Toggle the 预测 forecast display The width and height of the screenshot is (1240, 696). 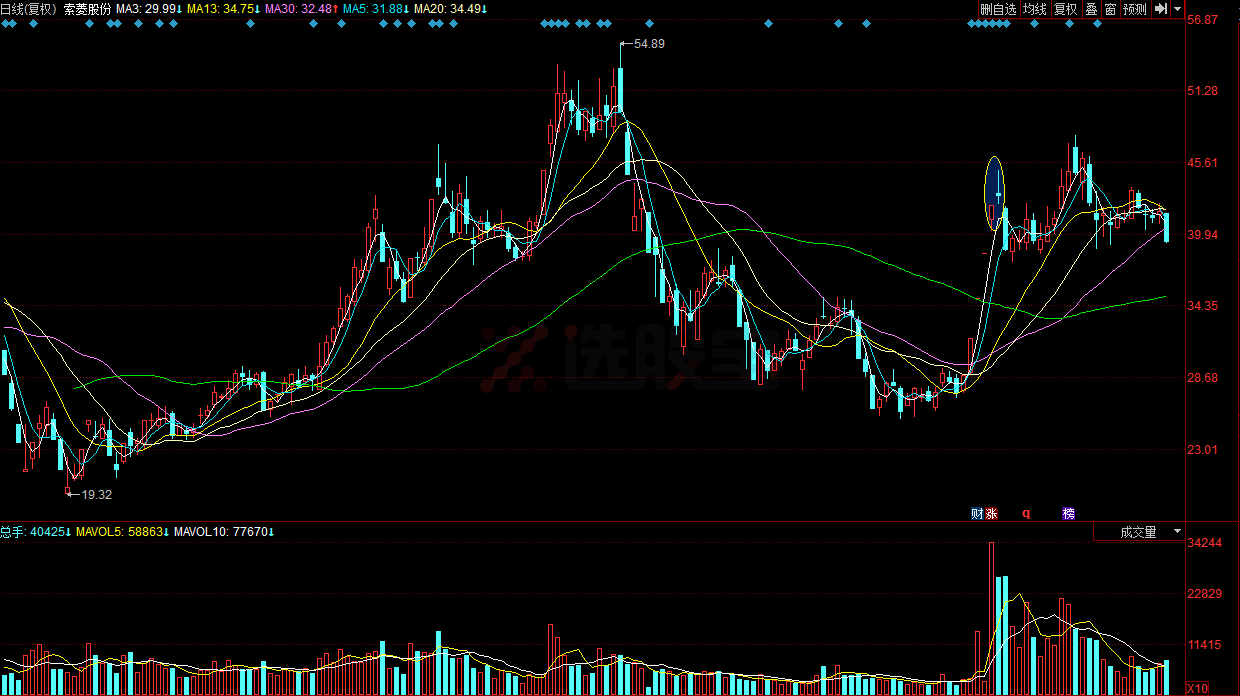[1134, 9]
